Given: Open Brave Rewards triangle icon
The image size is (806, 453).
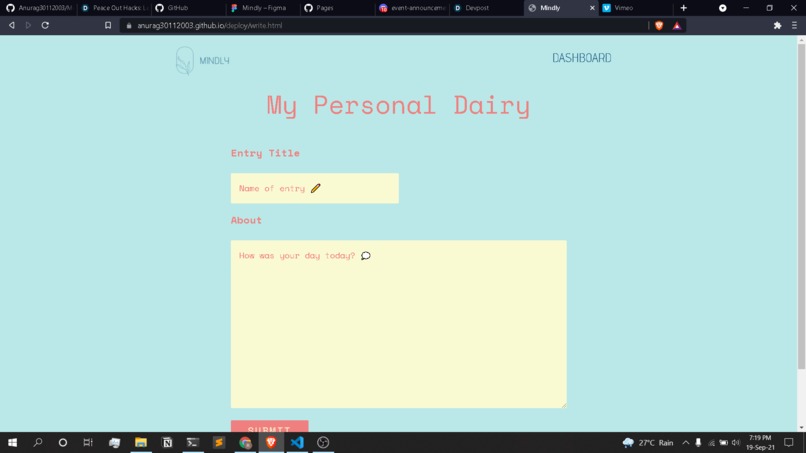Looking at the screenshot, I should (x=677, y=25).
